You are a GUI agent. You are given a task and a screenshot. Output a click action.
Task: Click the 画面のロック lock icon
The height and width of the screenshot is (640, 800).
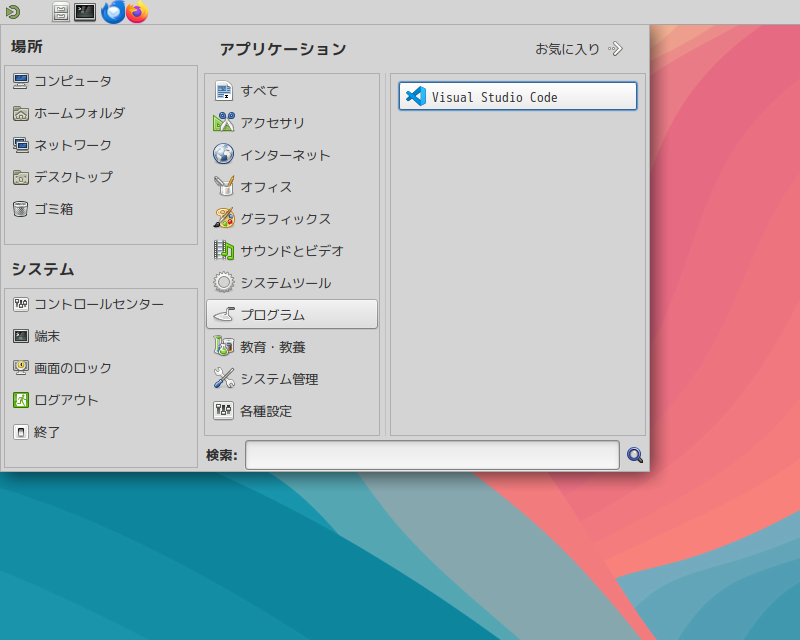tap(20, 368)
